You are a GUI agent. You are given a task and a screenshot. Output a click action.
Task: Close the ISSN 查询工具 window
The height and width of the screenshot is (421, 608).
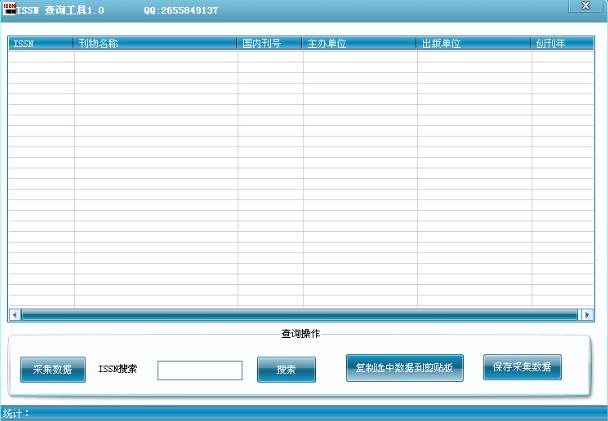point(586,5)
